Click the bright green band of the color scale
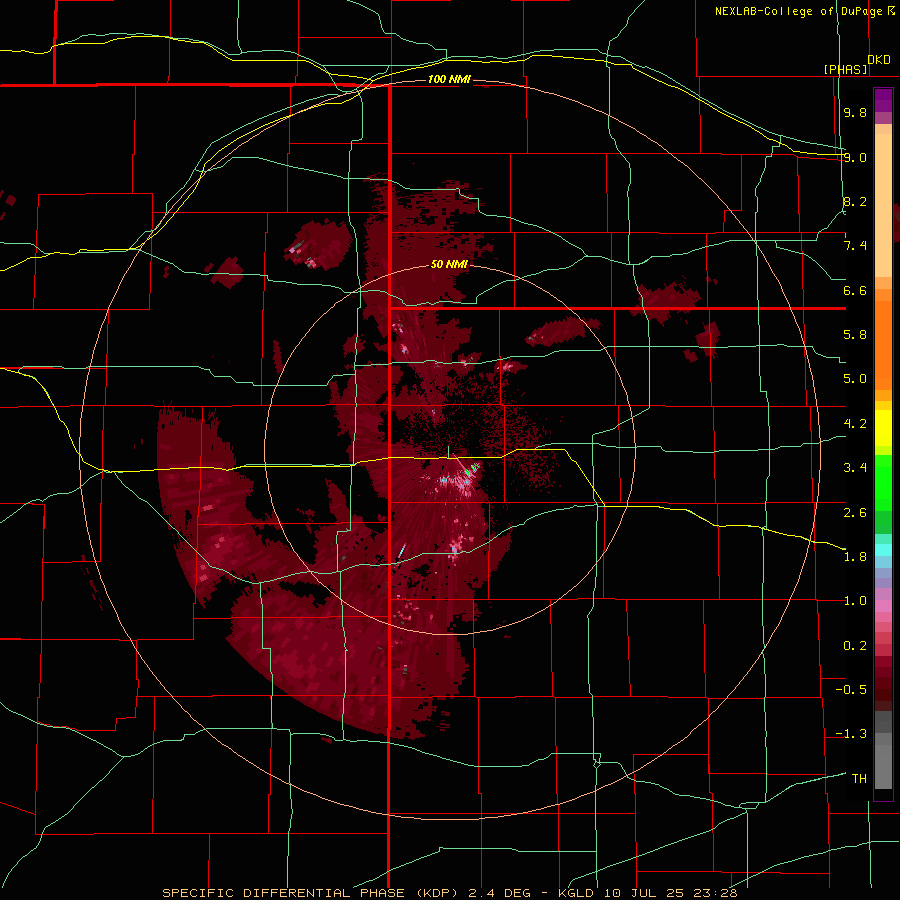900x900 pixels. [x=883, y=483]
